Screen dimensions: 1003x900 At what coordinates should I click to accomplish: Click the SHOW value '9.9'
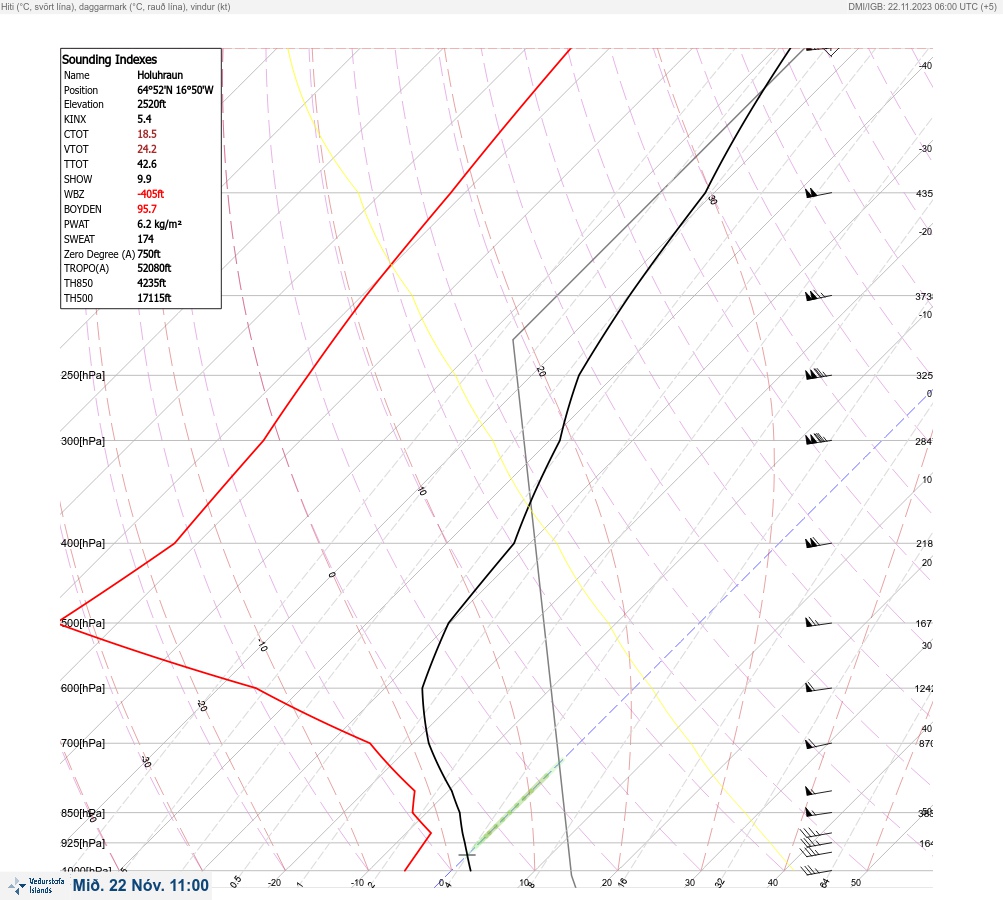click(x=145, y=179)
